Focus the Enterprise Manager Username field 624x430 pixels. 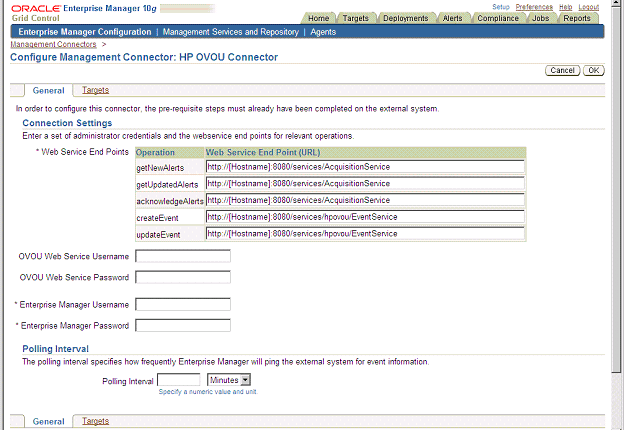click(183, 304)
